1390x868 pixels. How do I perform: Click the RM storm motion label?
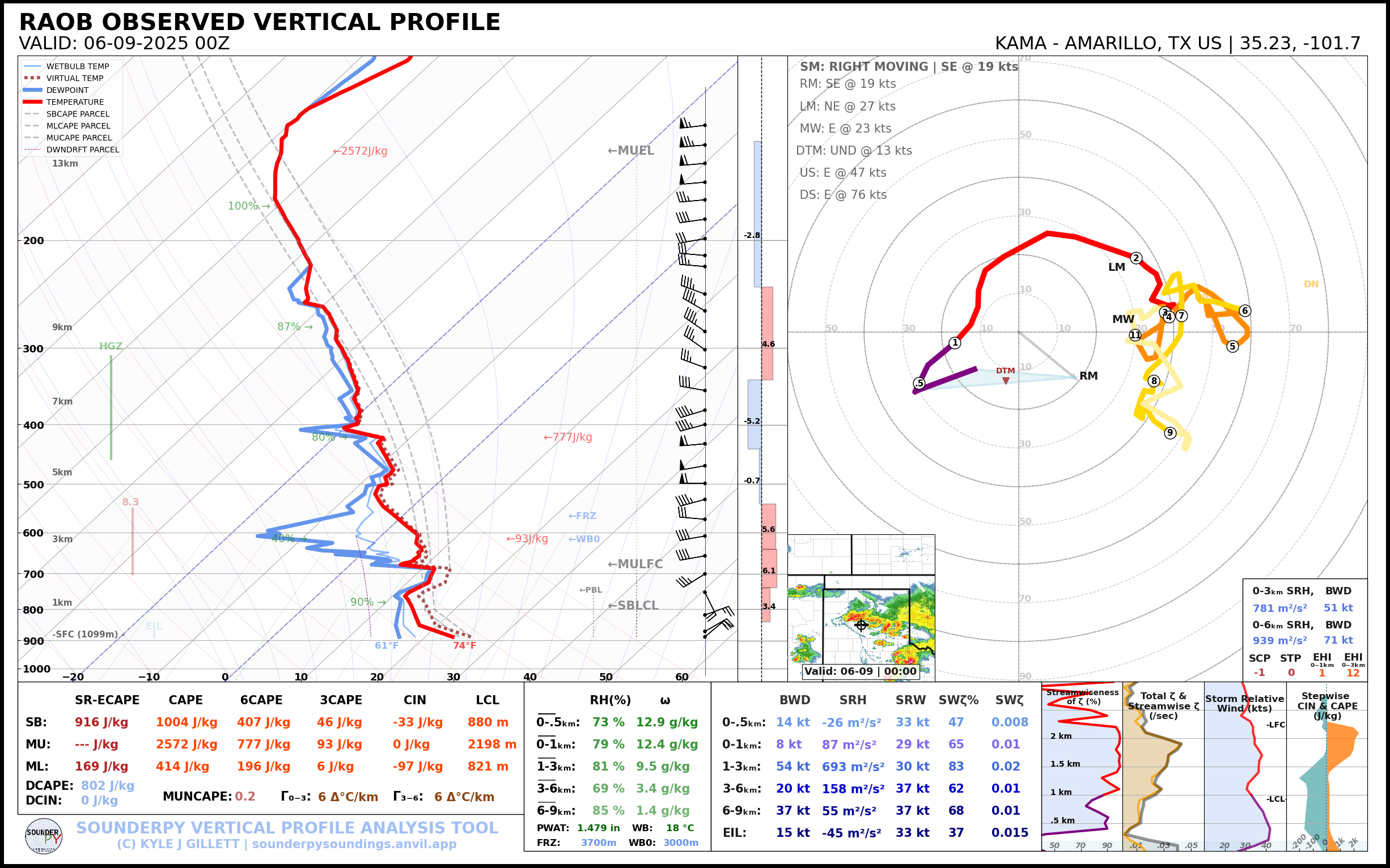pos(1088,376)
